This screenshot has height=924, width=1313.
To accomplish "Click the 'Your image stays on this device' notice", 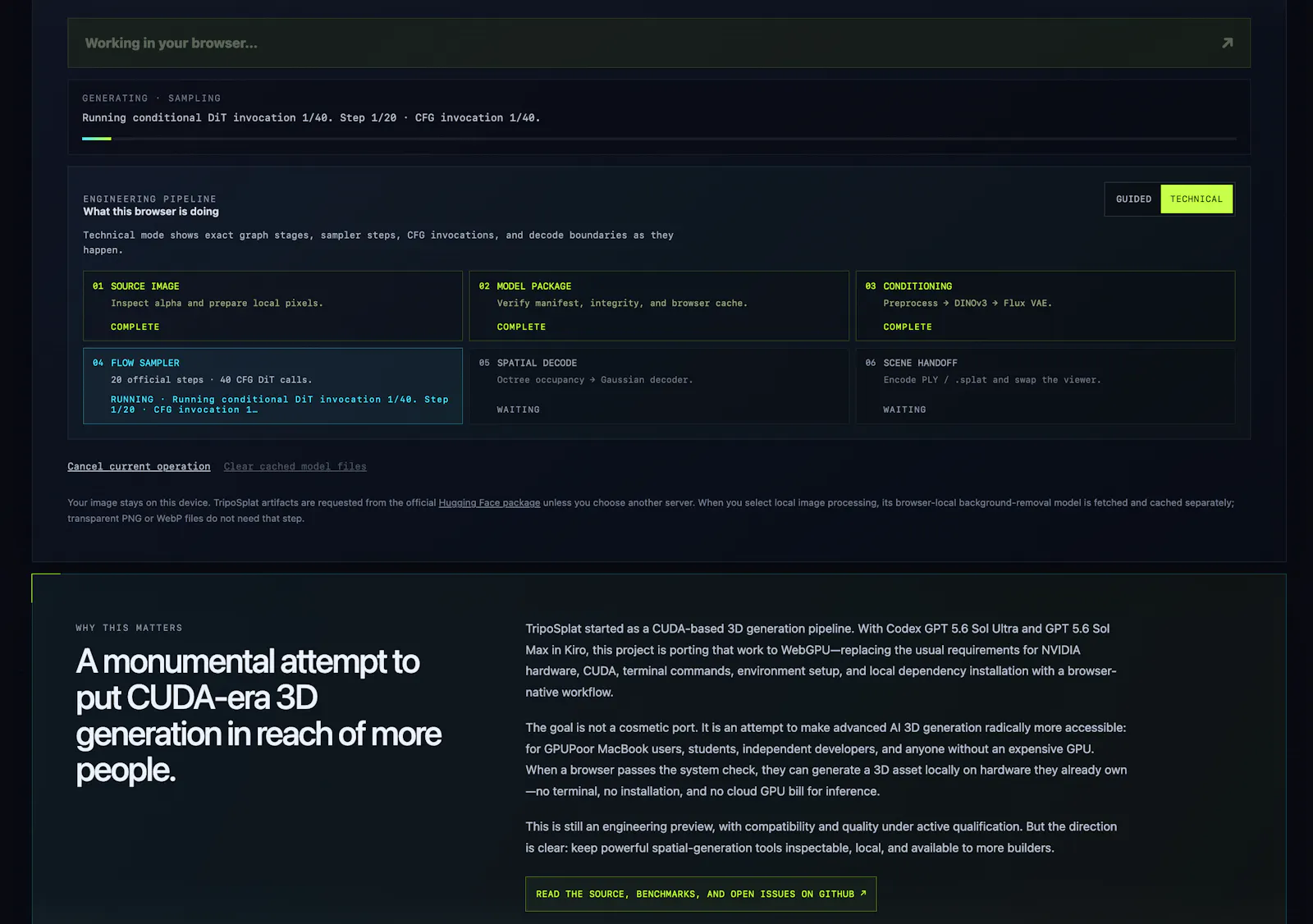I will click(651, 510).
